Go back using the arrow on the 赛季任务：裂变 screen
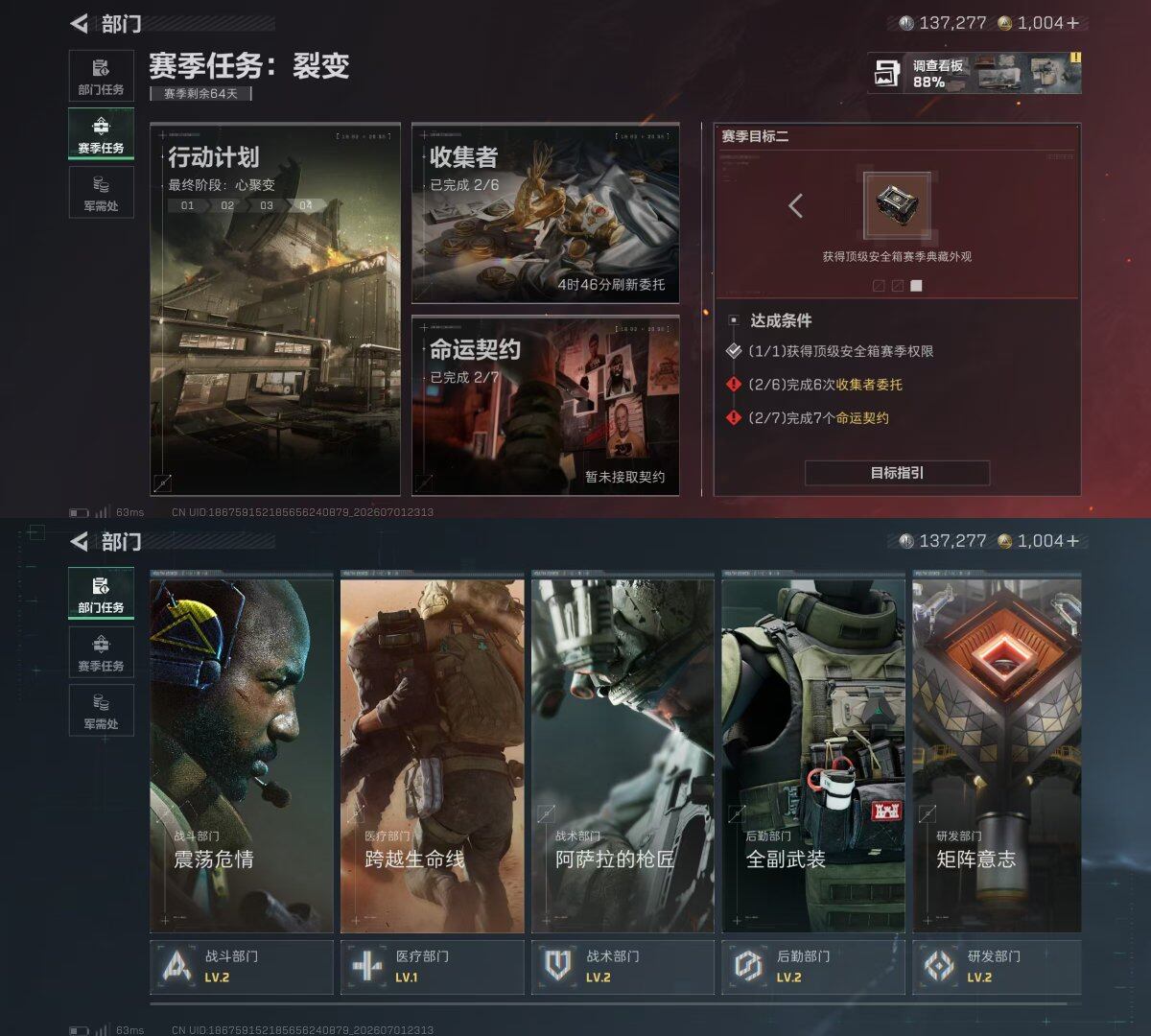Viewport: 1151px width, 1036px height. click(x=80, y=23)
